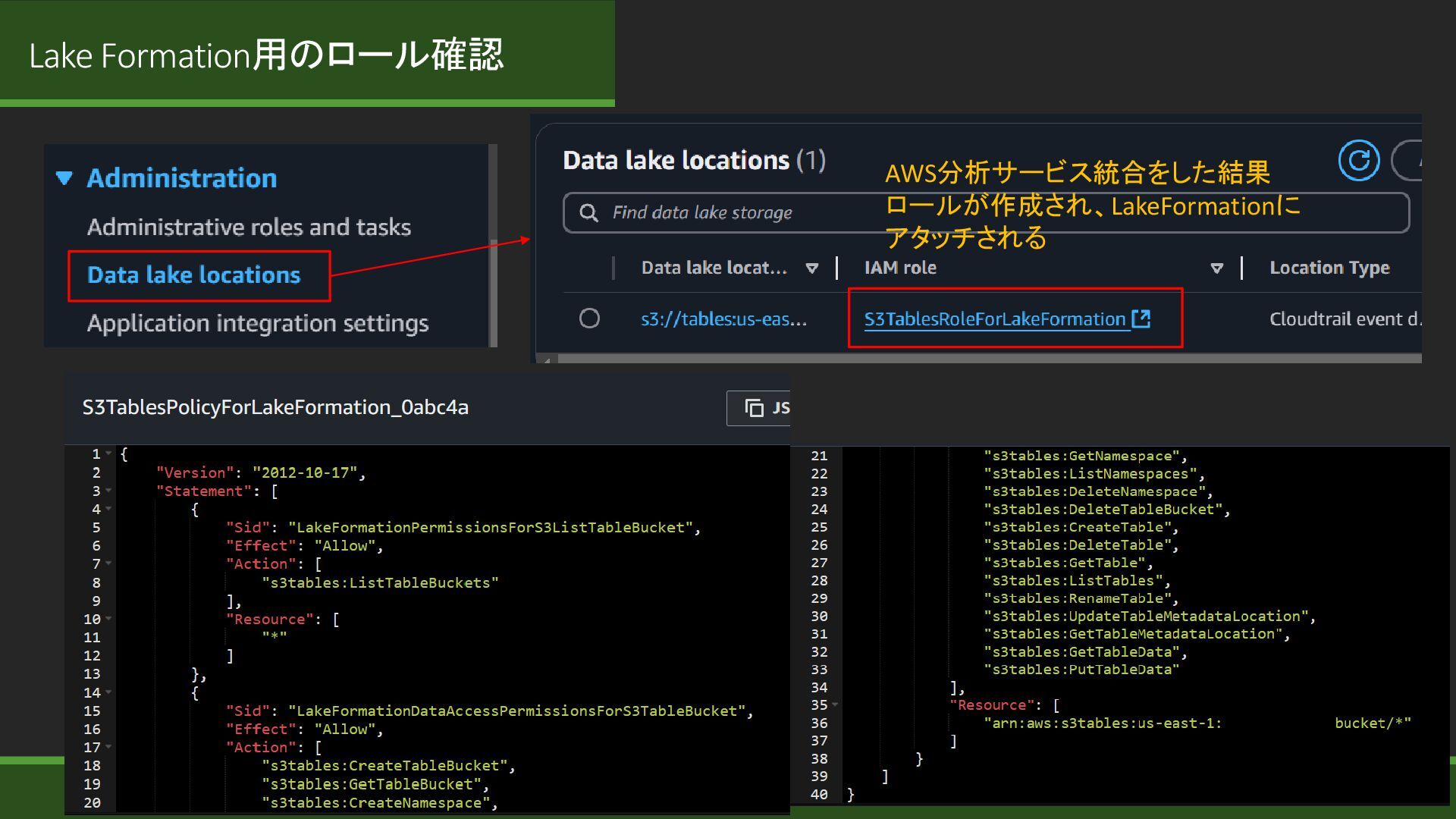Fold Resource array at line 35
This screenshot has height=819, width=1456.
[x=835, y=704]
